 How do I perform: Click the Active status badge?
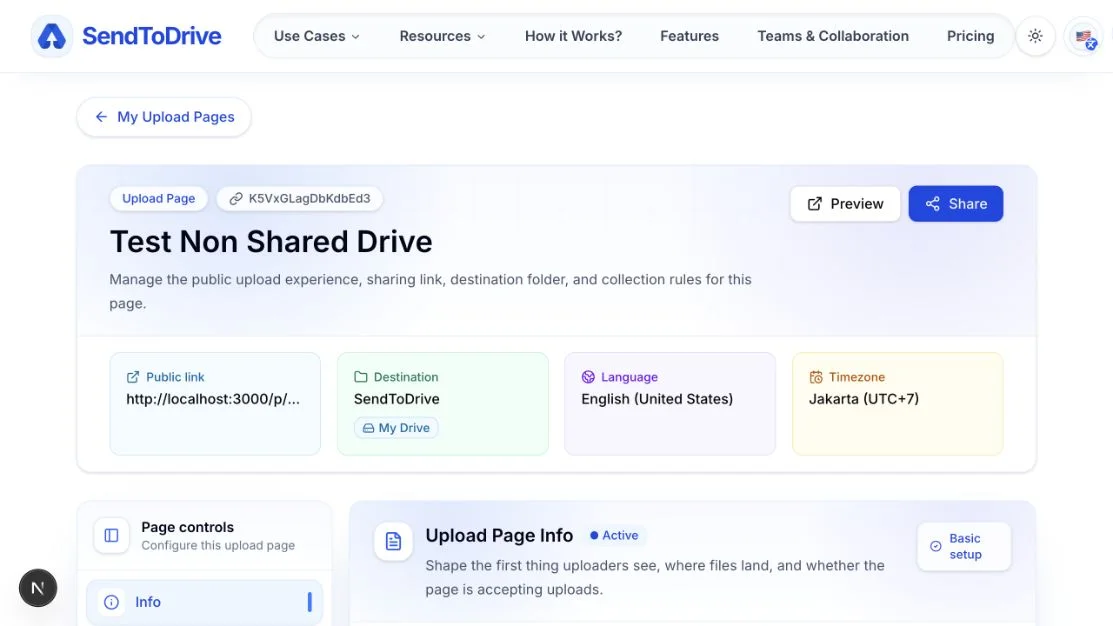coord(614,535)
